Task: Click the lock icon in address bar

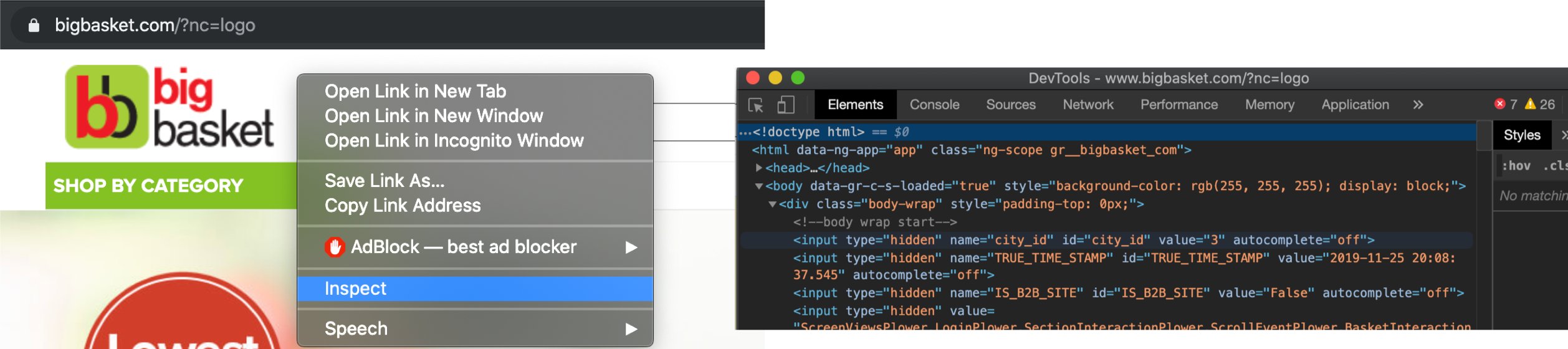Action: [34, 25]
